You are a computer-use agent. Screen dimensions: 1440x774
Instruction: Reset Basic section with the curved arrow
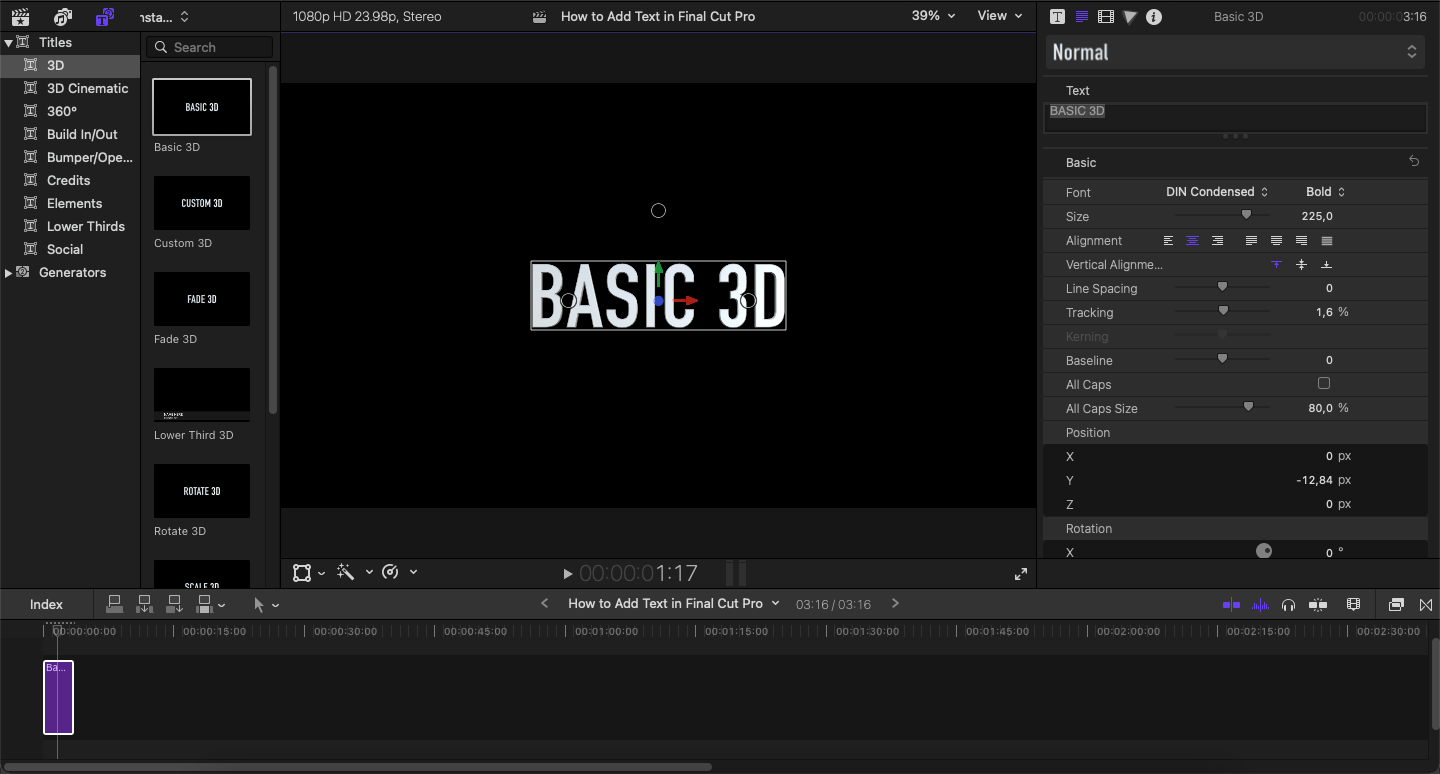point(1414,161)
